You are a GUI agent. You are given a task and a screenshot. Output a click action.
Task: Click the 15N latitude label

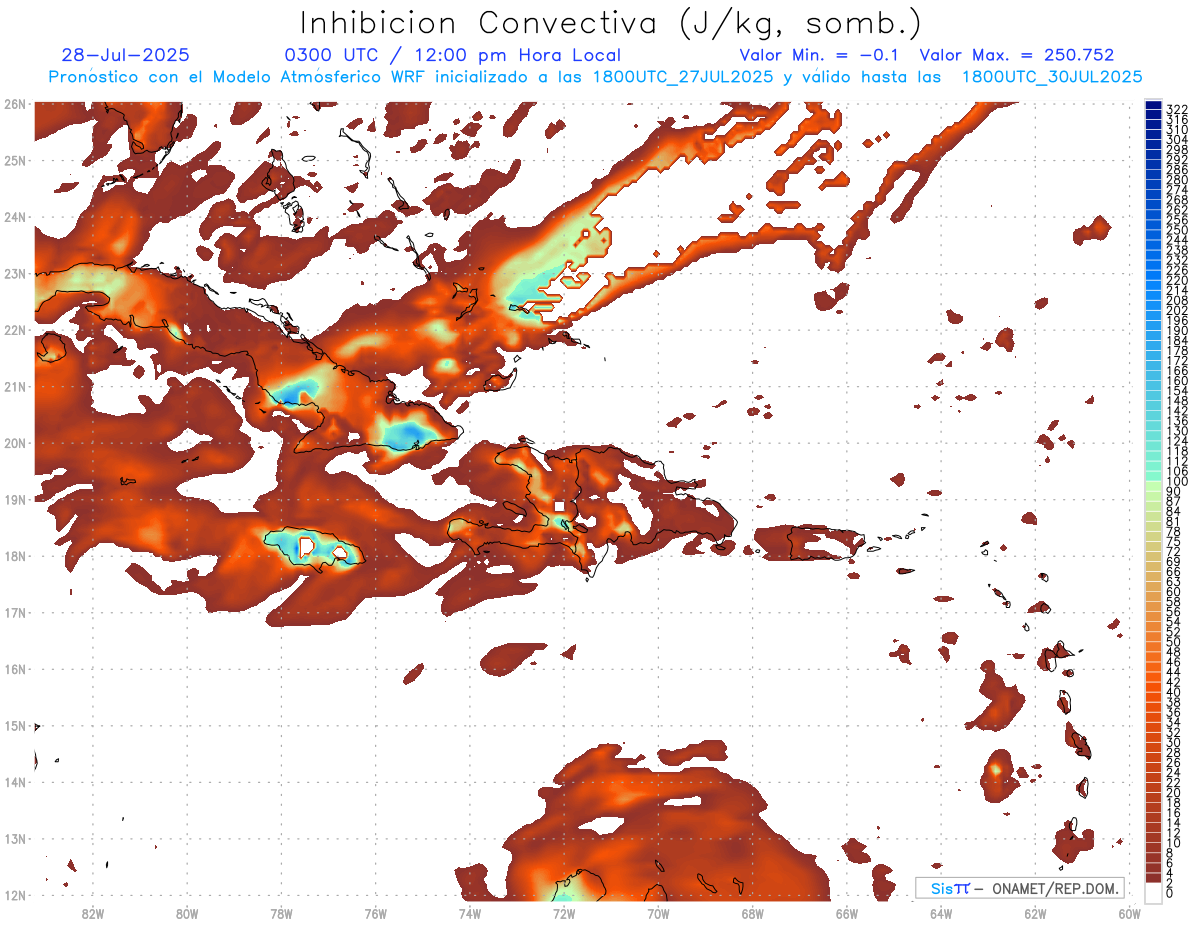tap(15, 725)
